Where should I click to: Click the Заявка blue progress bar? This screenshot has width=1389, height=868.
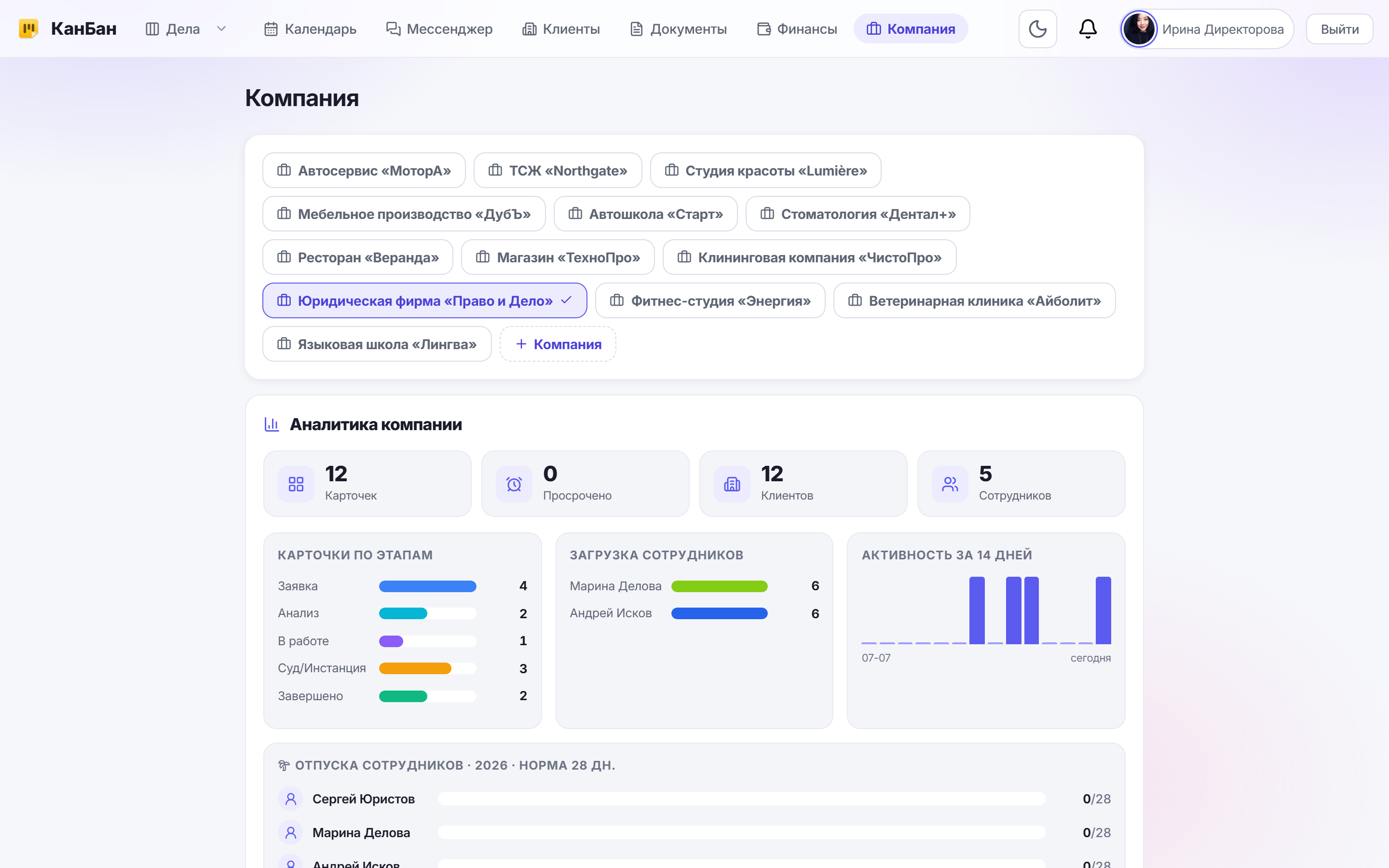pyautogui.click(x=428, y=586)
